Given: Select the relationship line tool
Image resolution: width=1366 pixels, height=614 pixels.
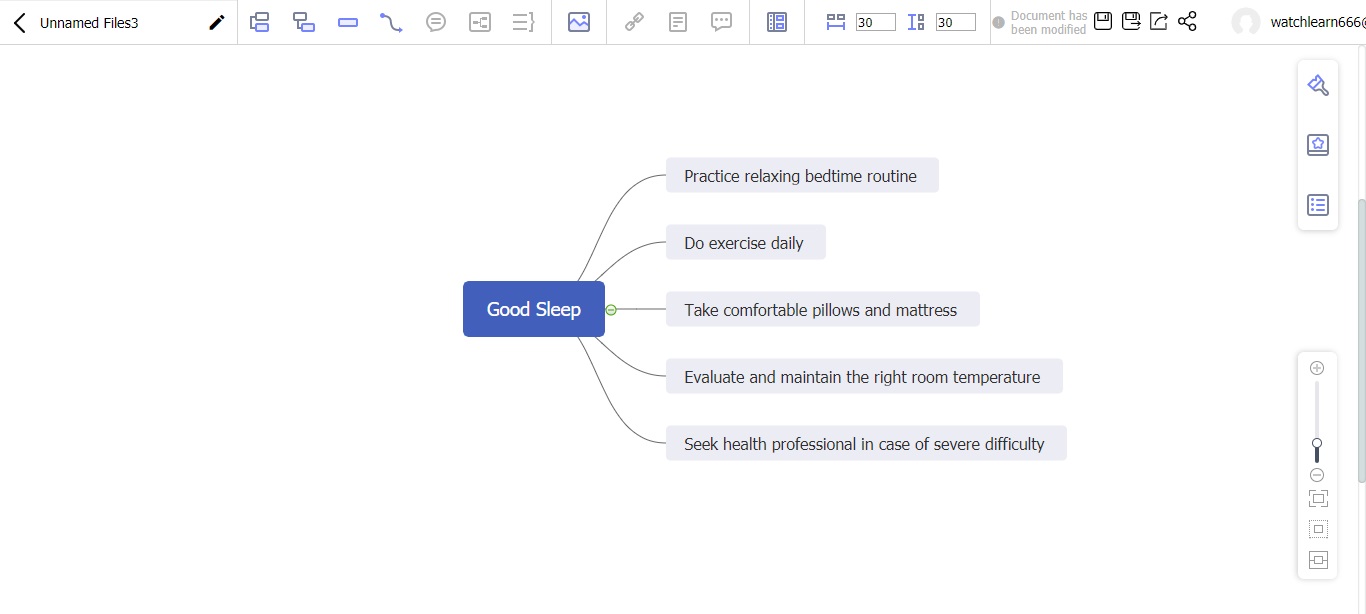Looking at the screenshot, I should point(391,22).
